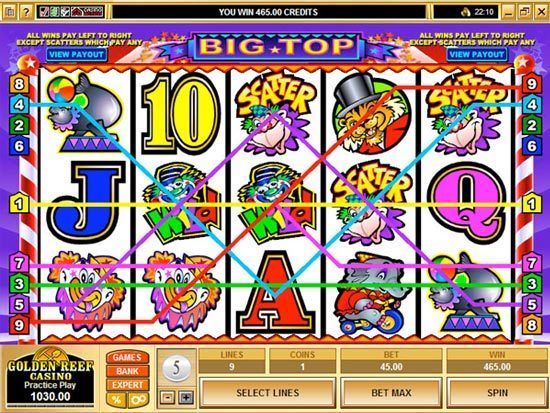The width and height of the screenshot is (550, 413).
Task: Toggle payline 1 marker on left
Action: tap(19, 204)
